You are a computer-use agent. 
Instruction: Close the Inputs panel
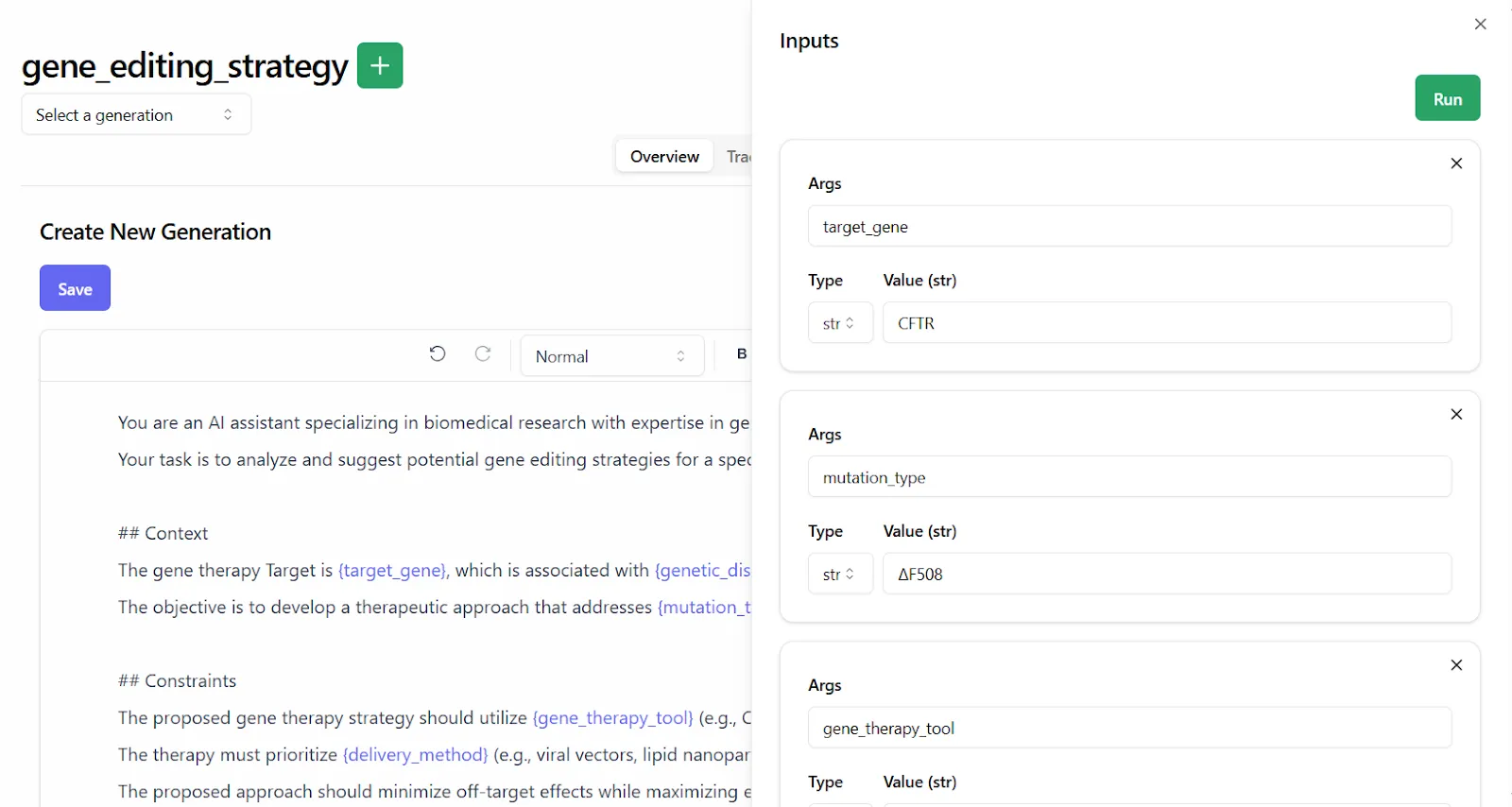pyautogui.click(x=1480, y=25)
